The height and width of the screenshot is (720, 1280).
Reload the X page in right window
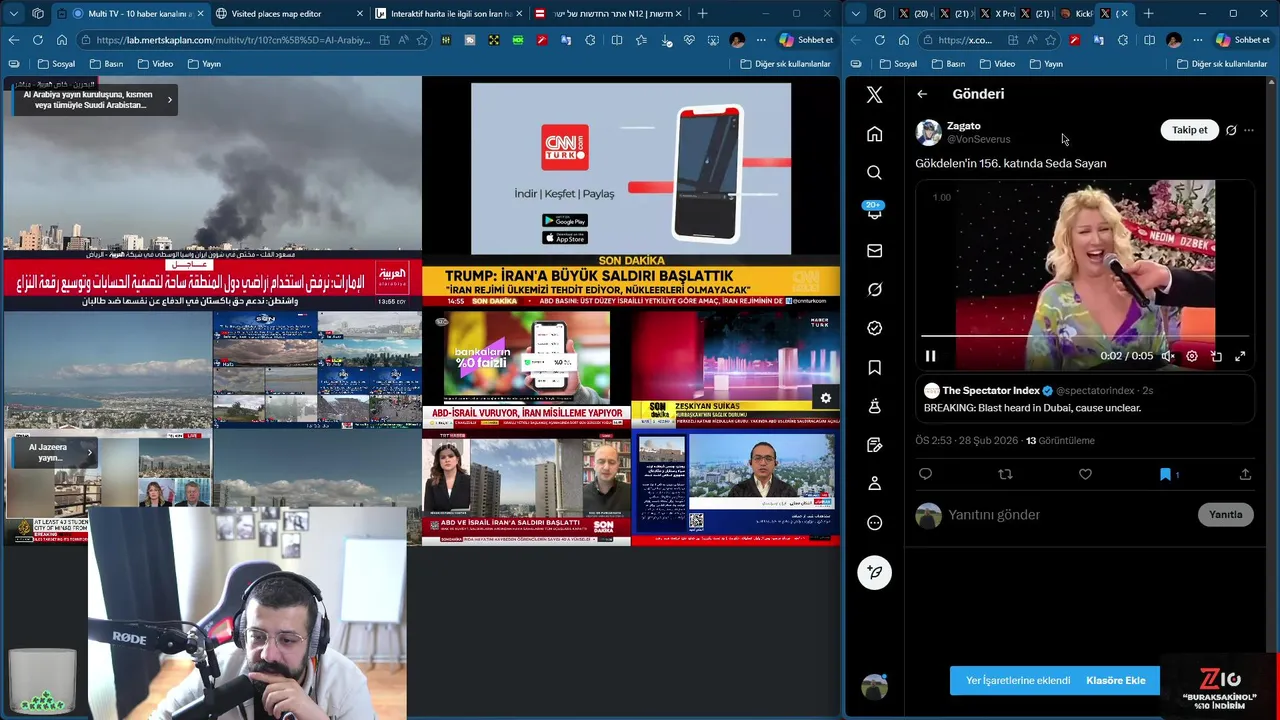point(880,40)
